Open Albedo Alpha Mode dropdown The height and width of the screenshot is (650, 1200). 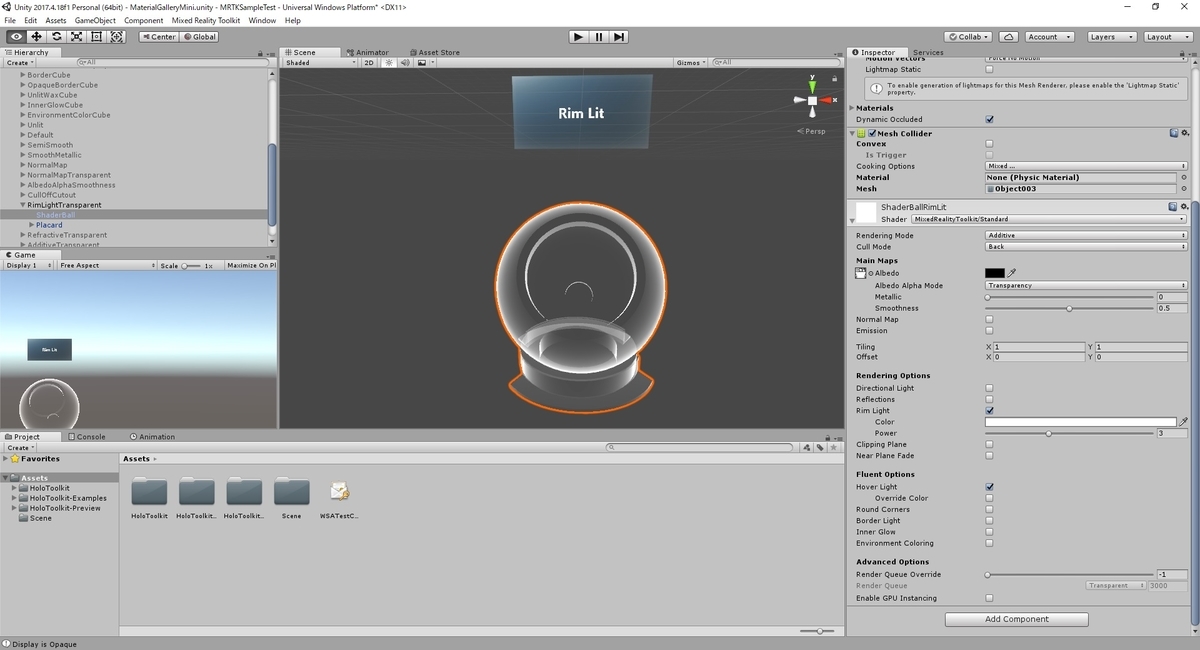(1087, 285)
